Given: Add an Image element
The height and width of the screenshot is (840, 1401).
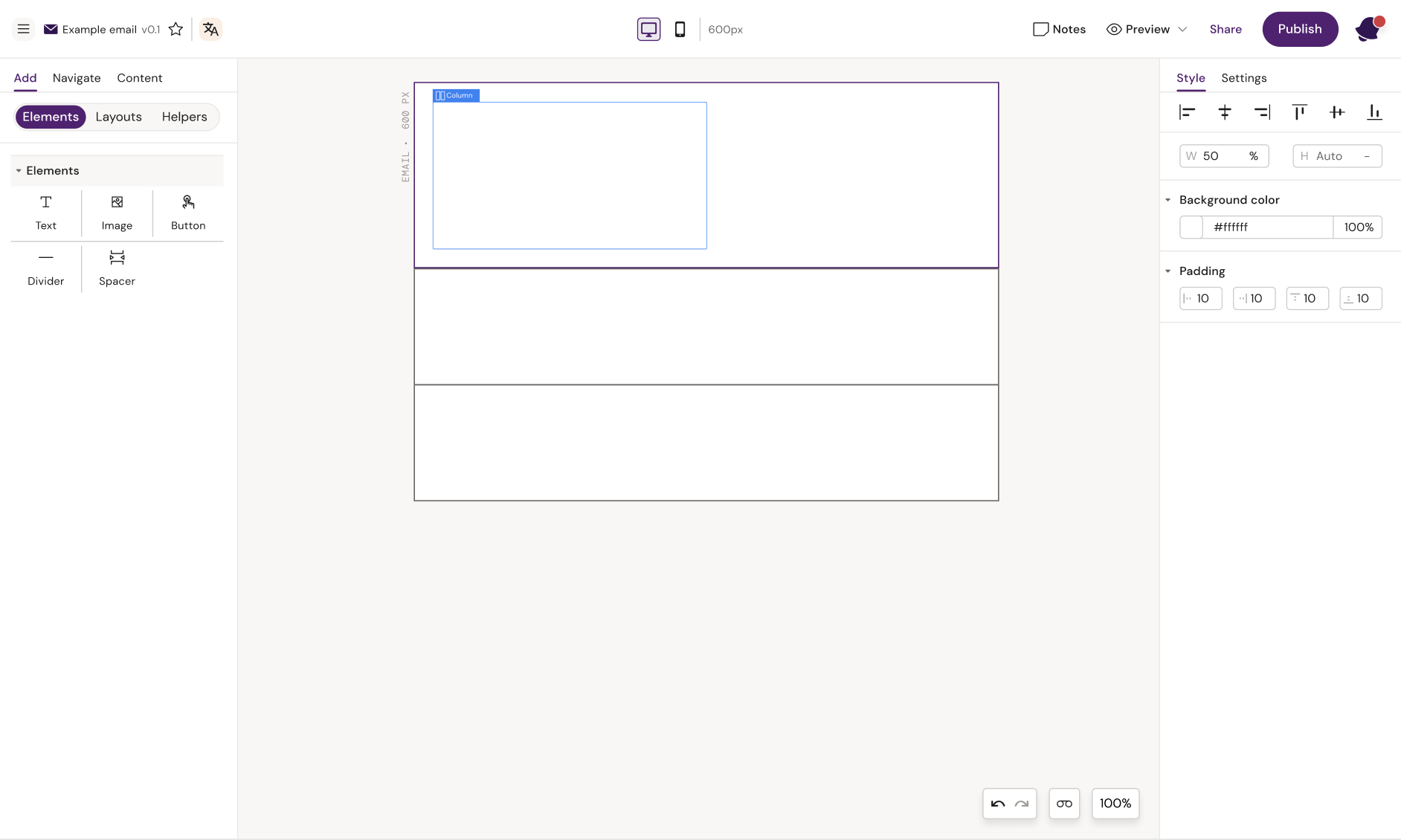Looking at the screenshot, I should click(116, 213).
